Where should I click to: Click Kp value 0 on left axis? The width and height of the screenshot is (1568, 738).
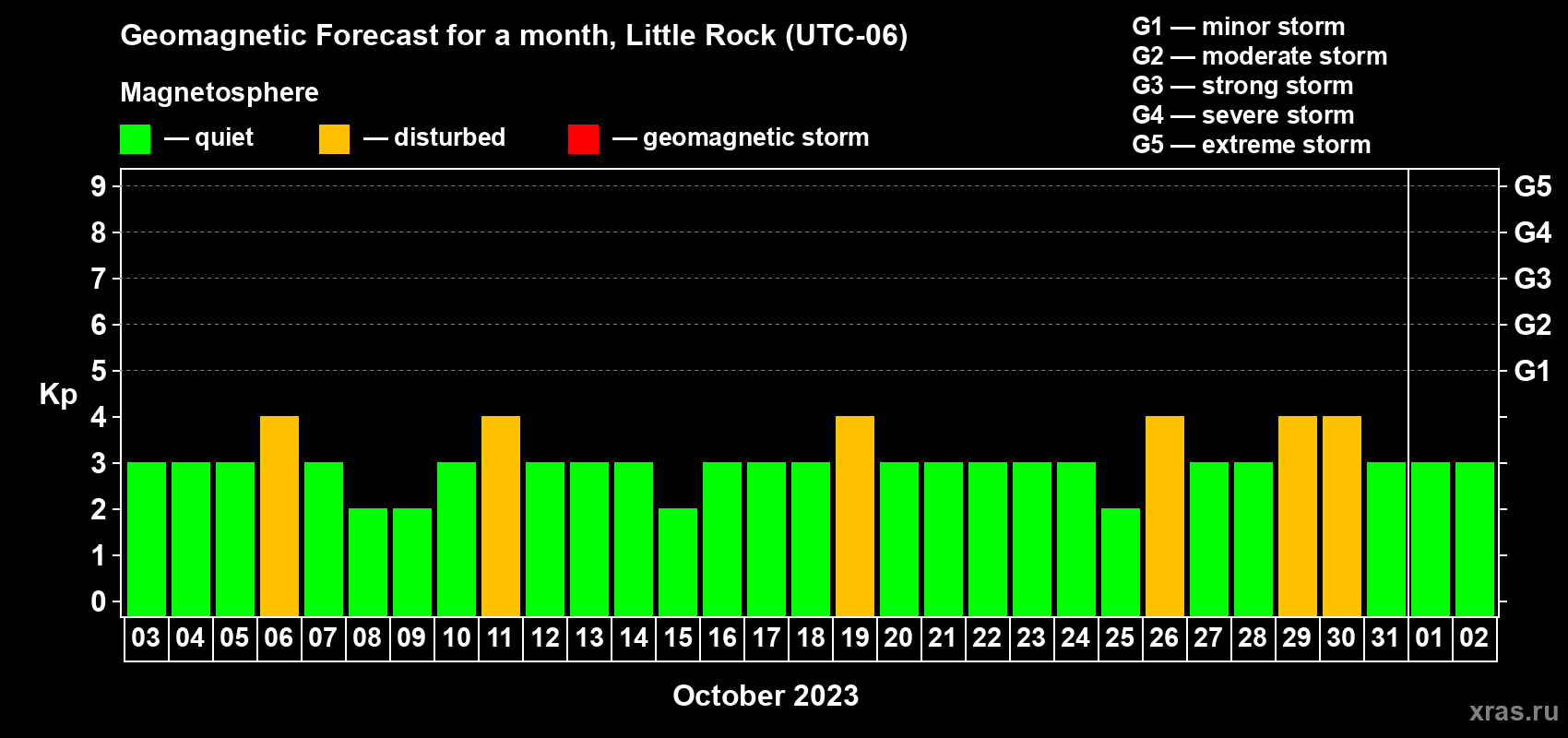click(99, 601)
